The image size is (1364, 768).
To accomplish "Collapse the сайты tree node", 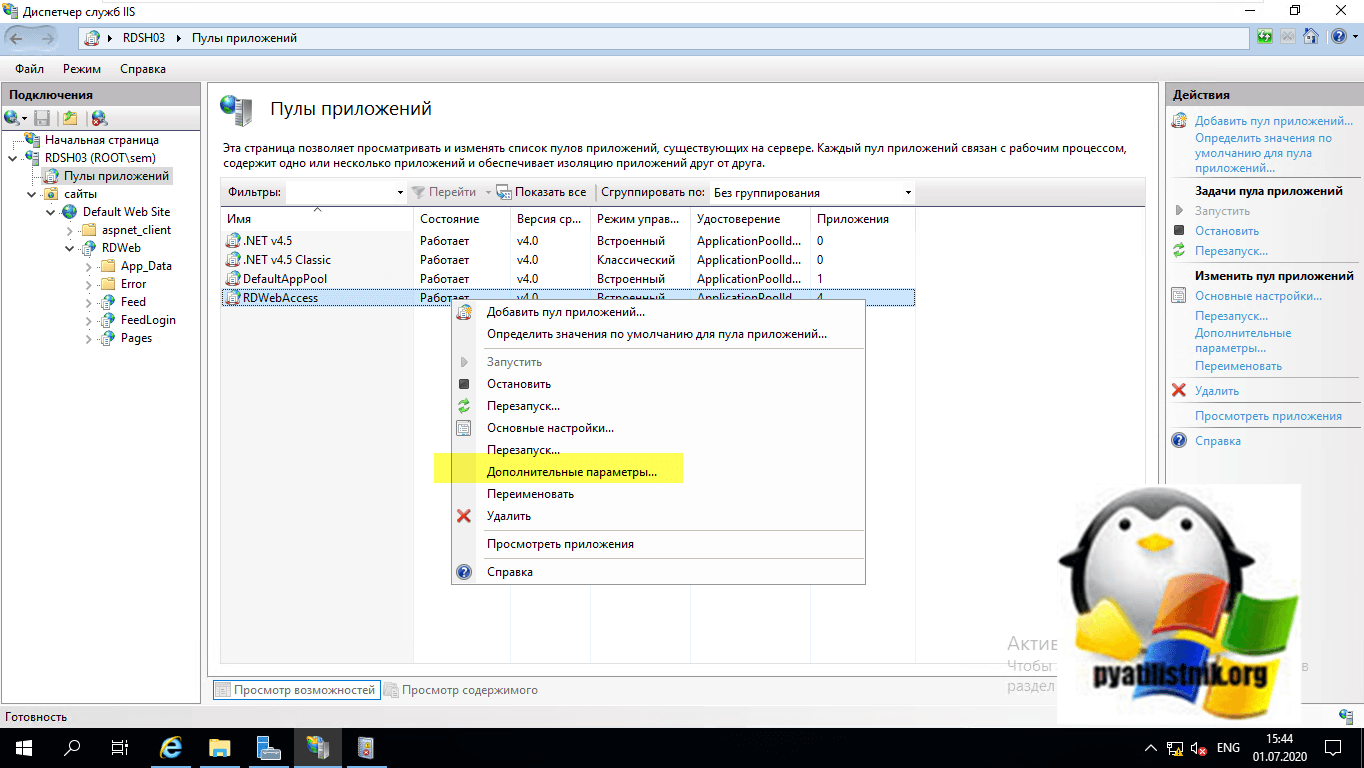I will [31, 194].
